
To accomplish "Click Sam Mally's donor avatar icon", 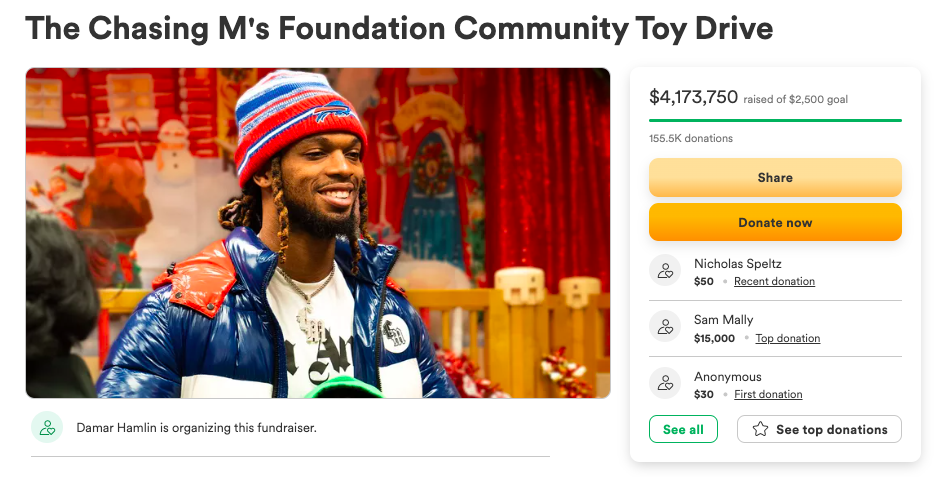I will (665, 327).
